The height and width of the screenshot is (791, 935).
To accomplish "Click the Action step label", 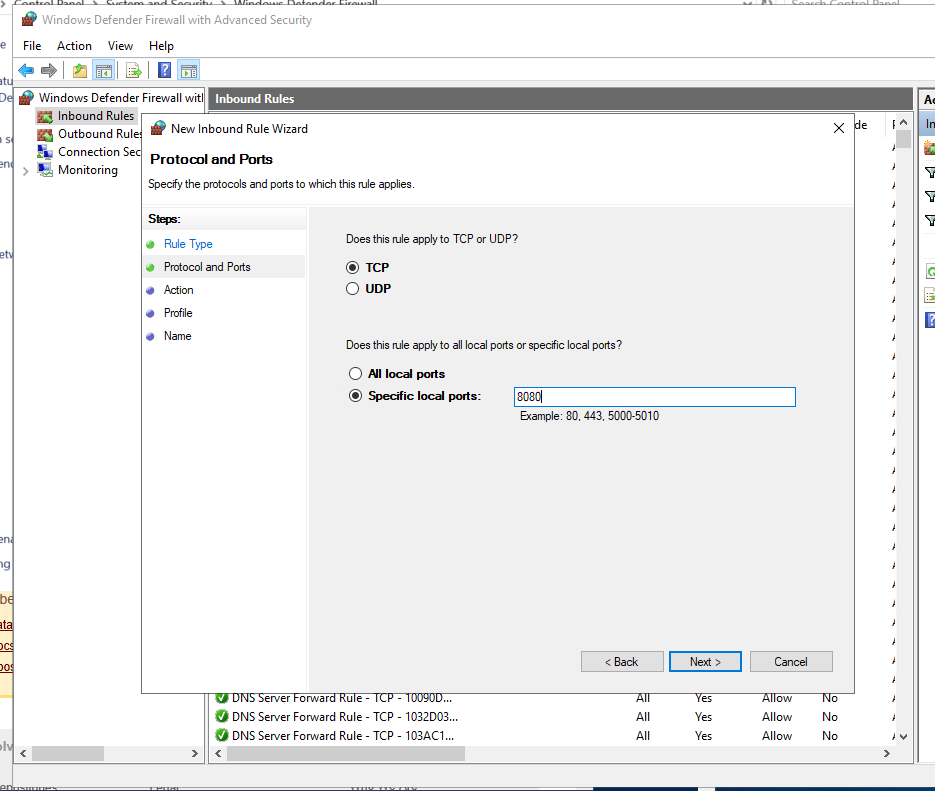I will pos(178,290).
